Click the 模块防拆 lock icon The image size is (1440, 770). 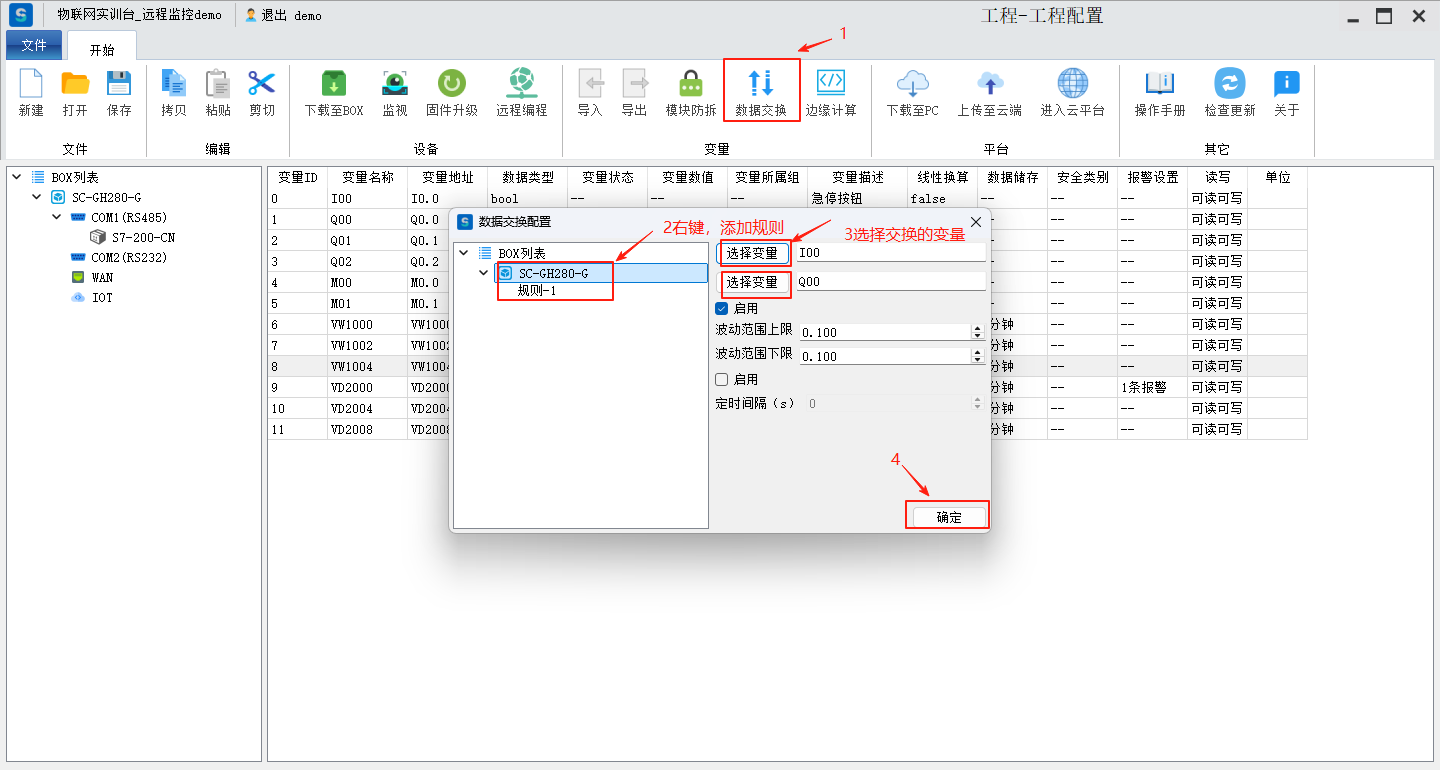click(x=691, y=92)
